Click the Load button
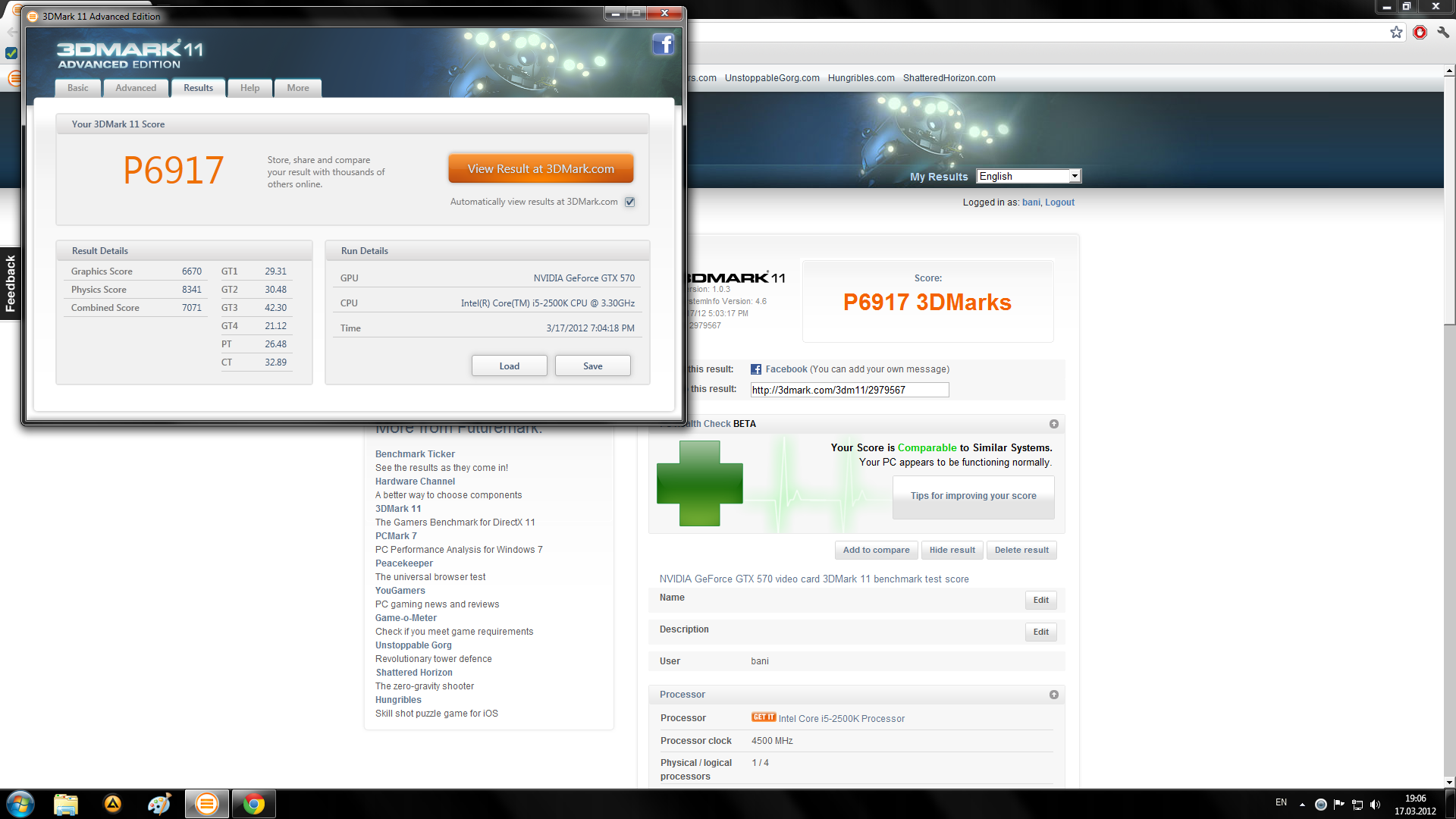The height and width of the screenshot is (819, 1456). [x=510, y=366]
